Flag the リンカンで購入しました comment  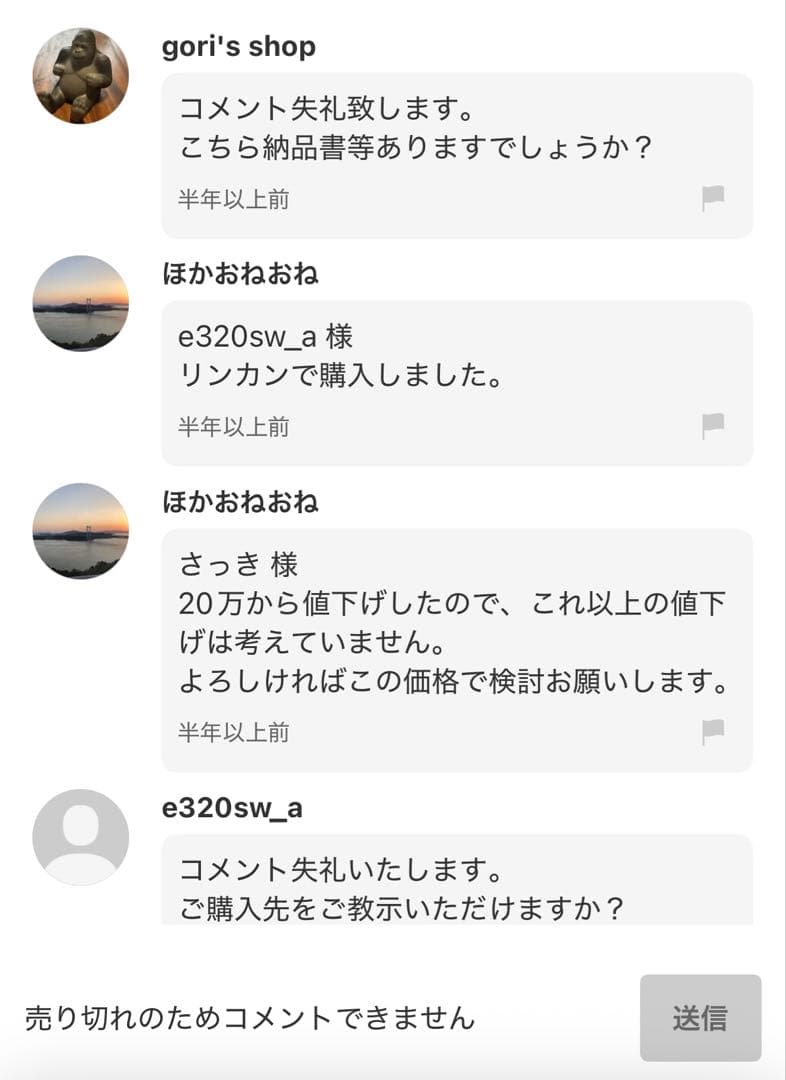pyautogui.click(x=713, y=426)
